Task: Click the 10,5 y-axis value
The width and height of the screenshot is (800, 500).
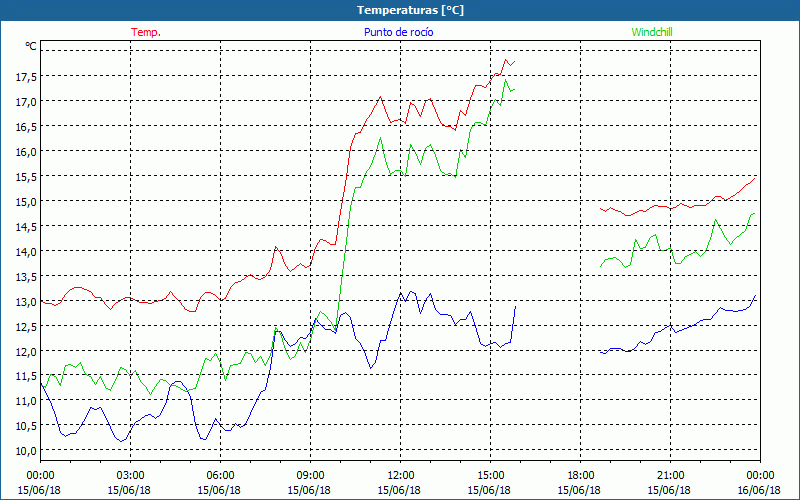Action: click(26, 426)
